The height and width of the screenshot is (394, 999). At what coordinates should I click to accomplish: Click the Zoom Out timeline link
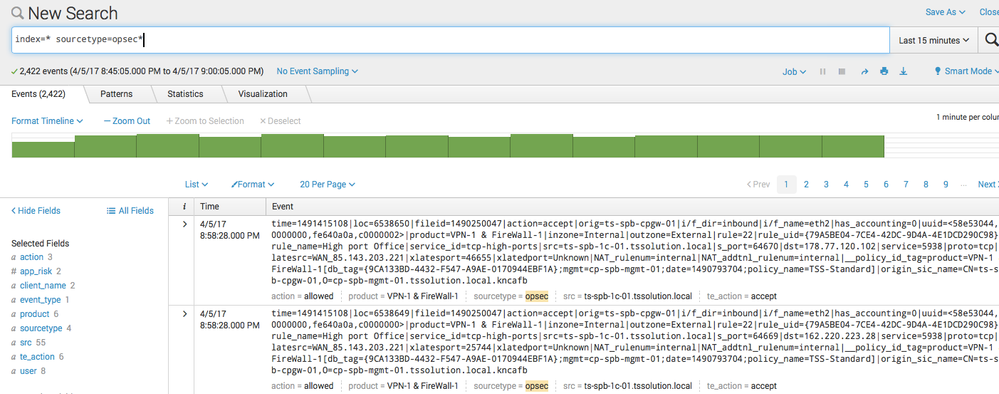point(127,120)
